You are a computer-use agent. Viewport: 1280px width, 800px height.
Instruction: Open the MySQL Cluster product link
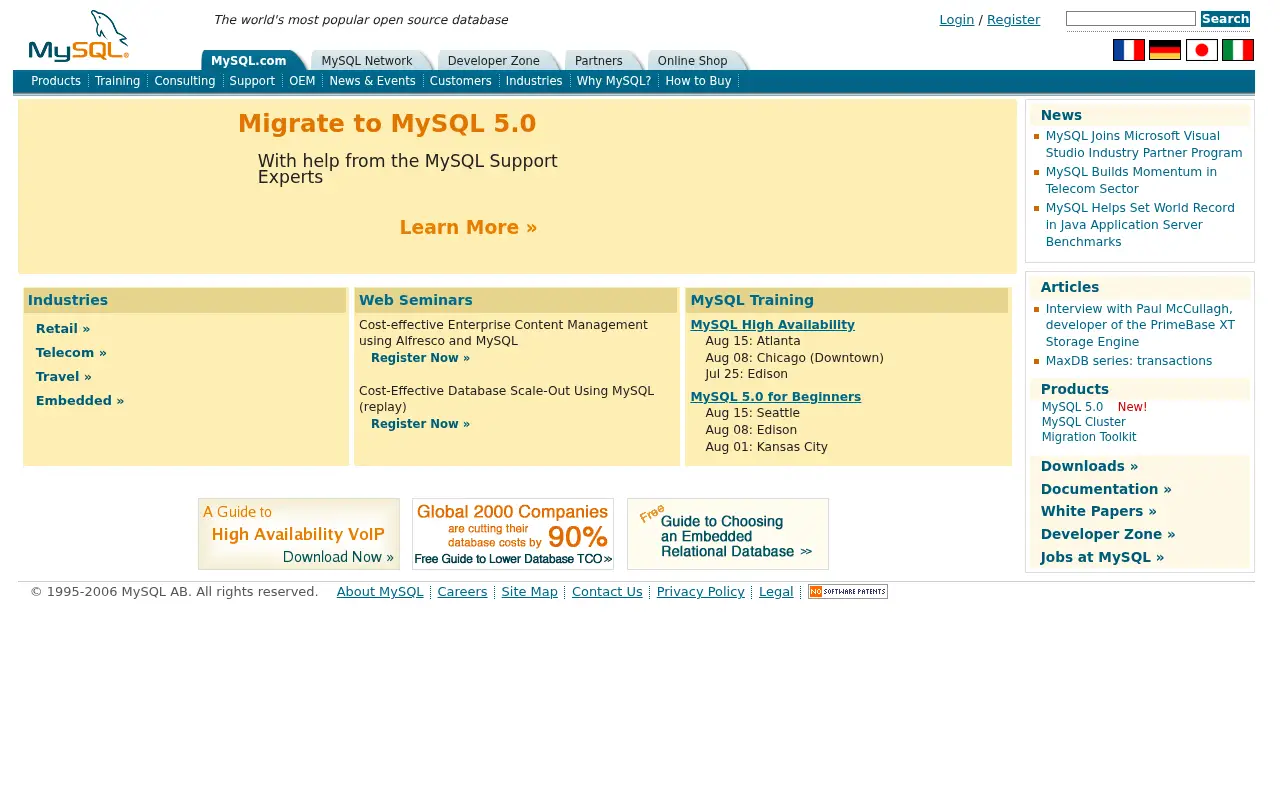coord(1084,422)
